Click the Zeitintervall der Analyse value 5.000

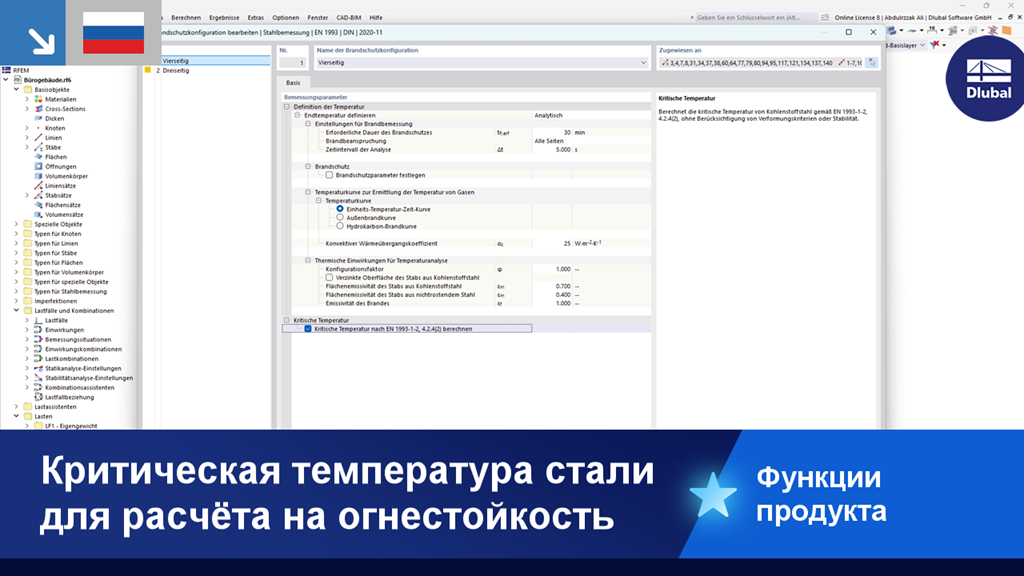tap(552, 150)
